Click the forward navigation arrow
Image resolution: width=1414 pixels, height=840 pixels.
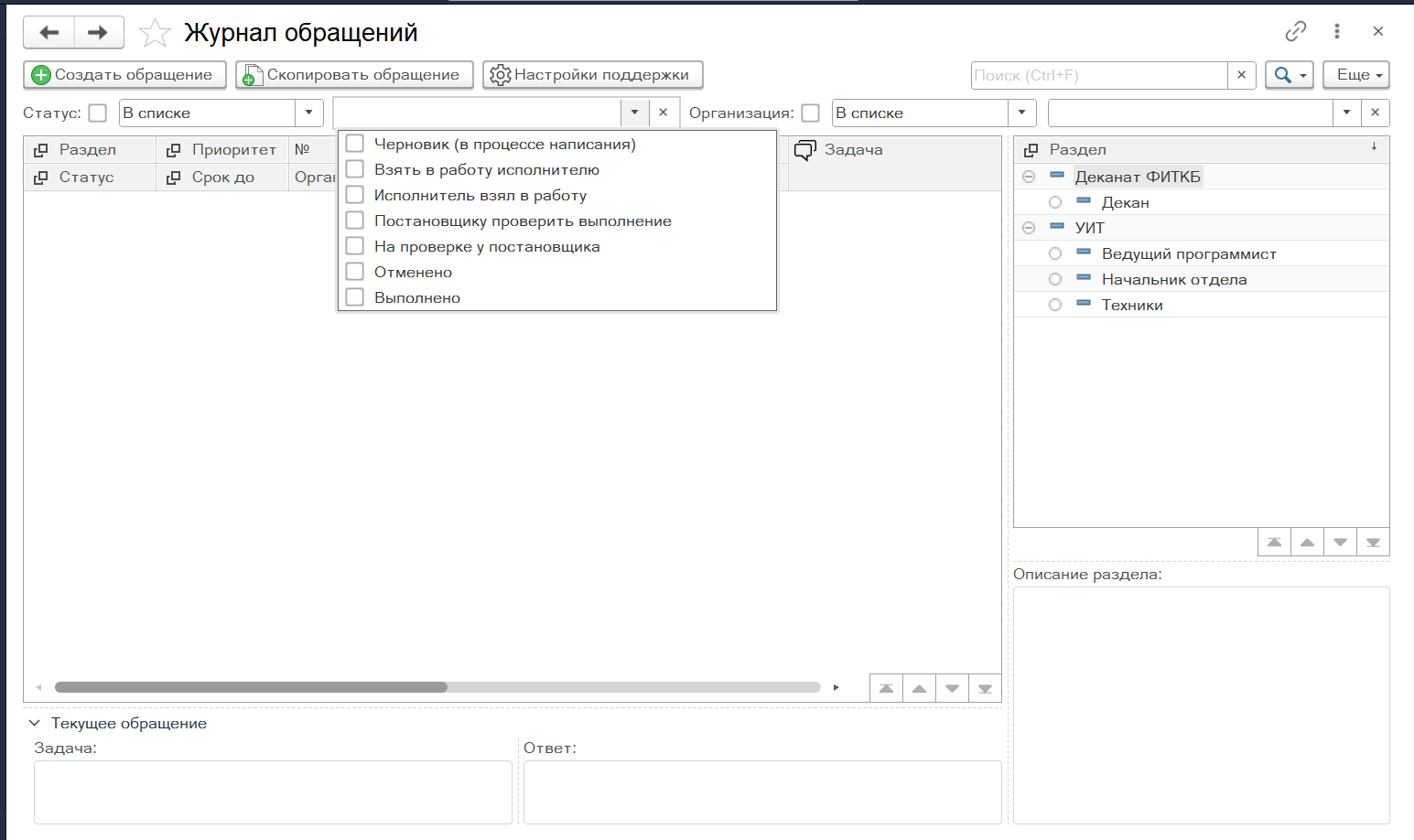pyautogui.click(x=98, y=33)
